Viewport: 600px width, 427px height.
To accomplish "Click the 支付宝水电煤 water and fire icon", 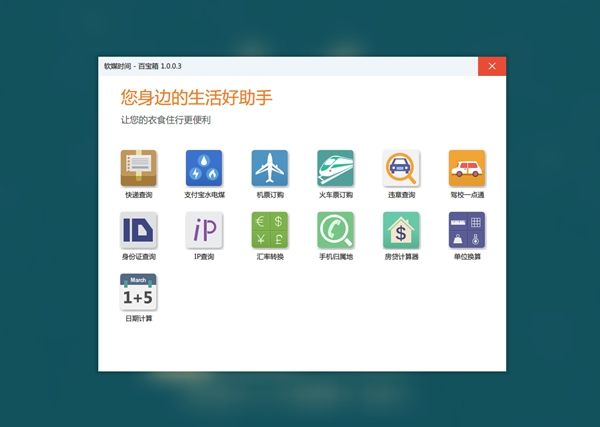I will coord(204,168).
